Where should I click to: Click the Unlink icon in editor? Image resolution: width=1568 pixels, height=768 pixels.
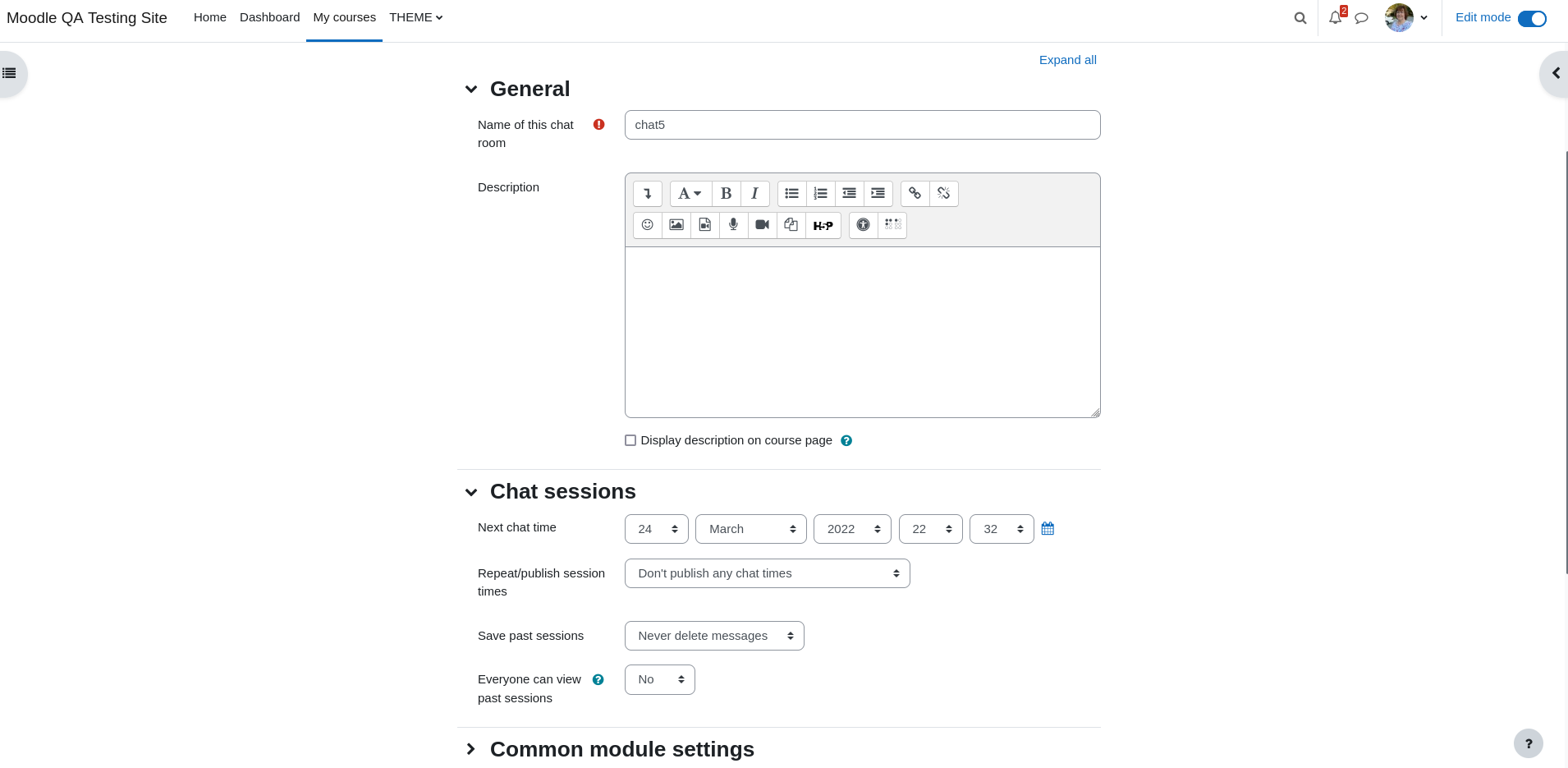pos(944,194)
